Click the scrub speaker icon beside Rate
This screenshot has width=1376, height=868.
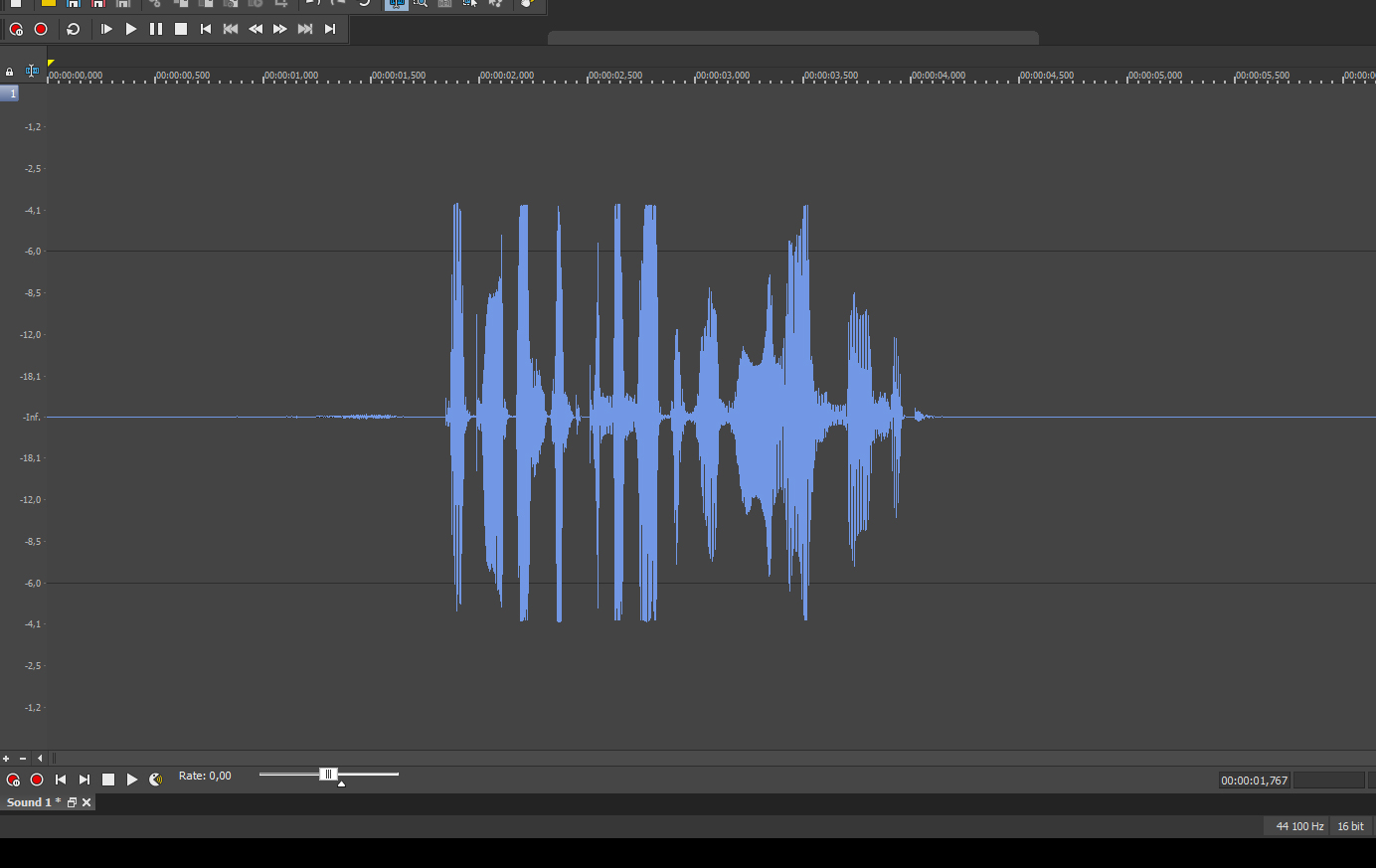pyautogui.click(x=156, y=781)
